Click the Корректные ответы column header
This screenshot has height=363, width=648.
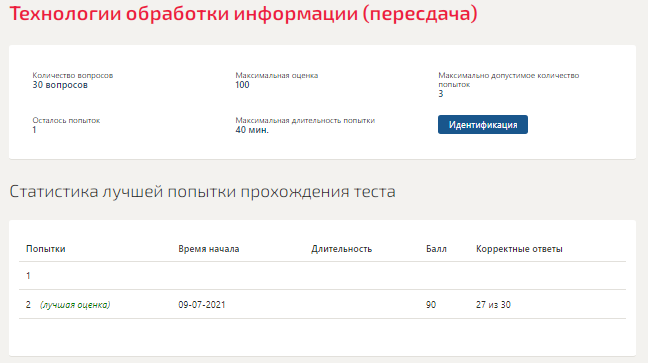pyautogui.click(x=519, y=249)
